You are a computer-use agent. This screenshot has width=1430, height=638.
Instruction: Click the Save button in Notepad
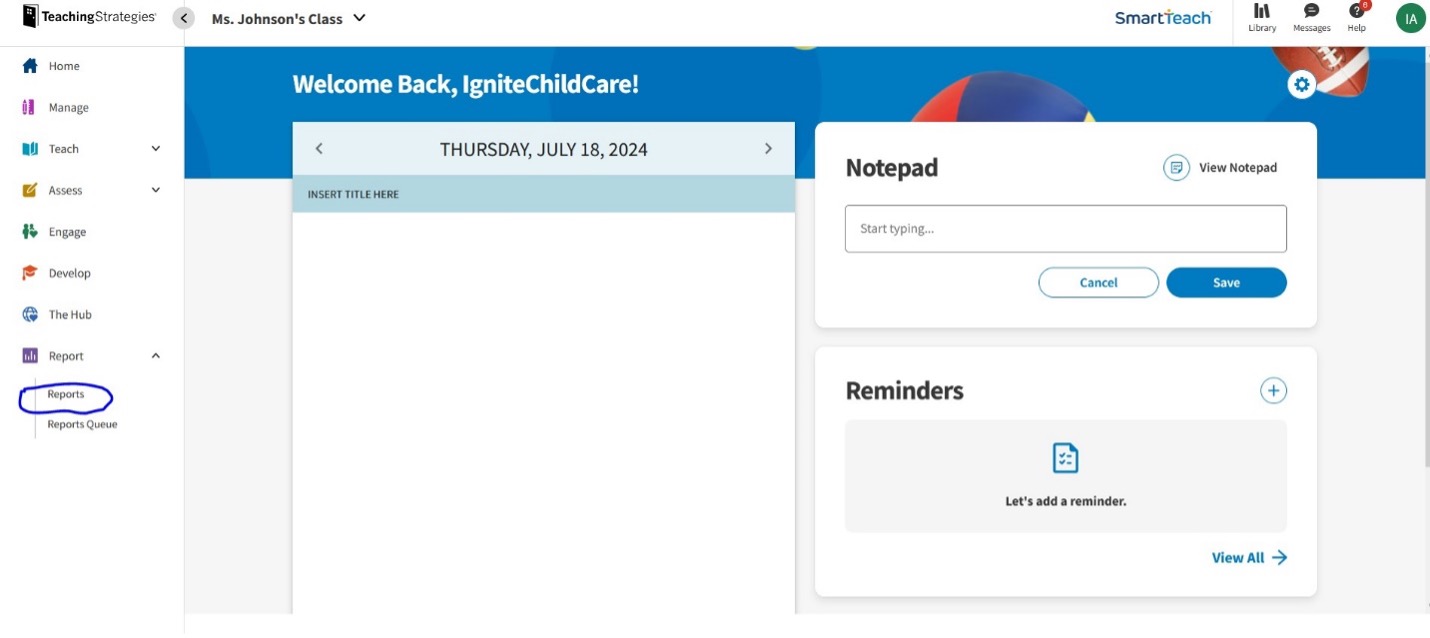1226,283
